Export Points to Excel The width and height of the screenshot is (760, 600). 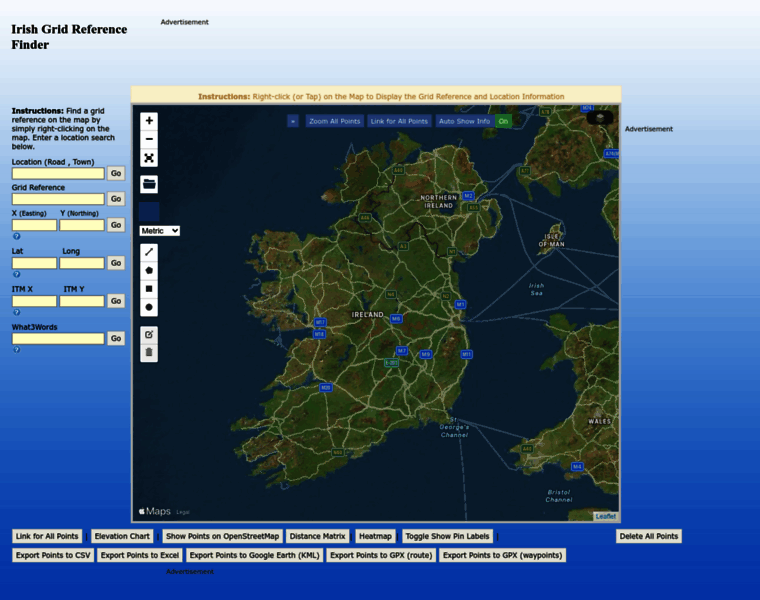click(x=140, y=555)
